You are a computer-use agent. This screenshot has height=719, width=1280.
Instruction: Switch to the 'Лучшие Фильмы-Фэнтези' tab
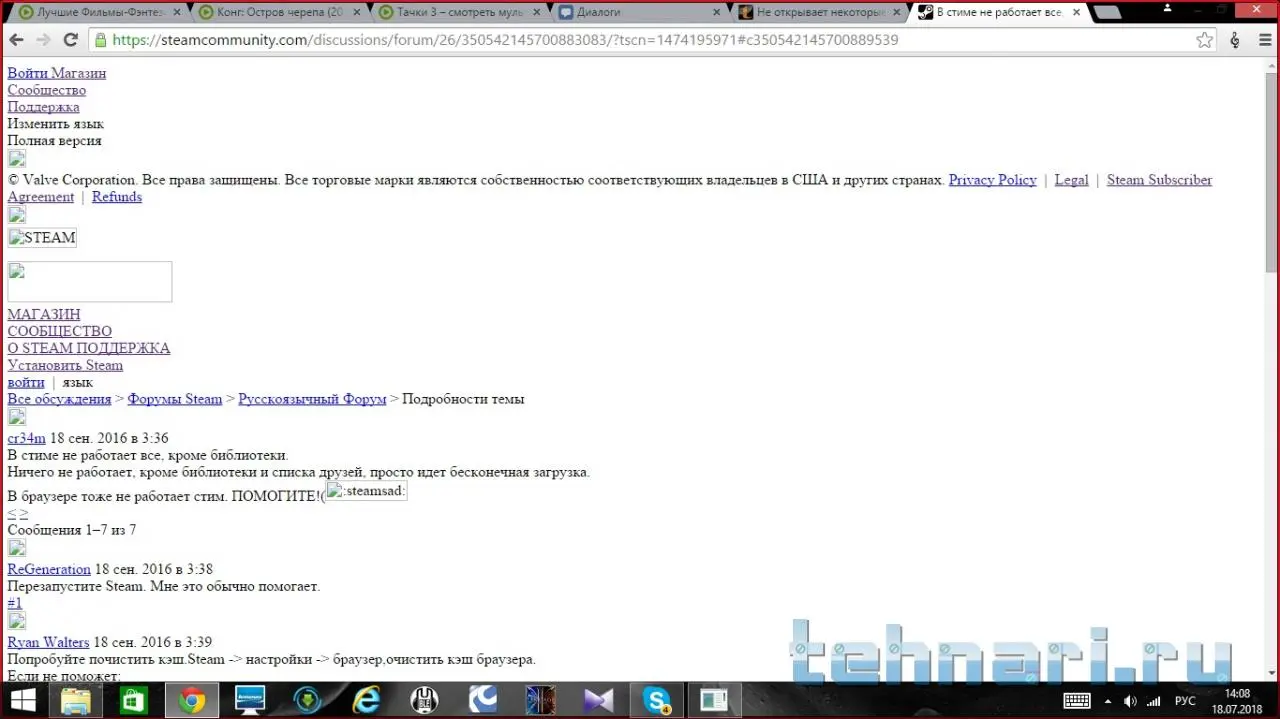click(98, 13)
